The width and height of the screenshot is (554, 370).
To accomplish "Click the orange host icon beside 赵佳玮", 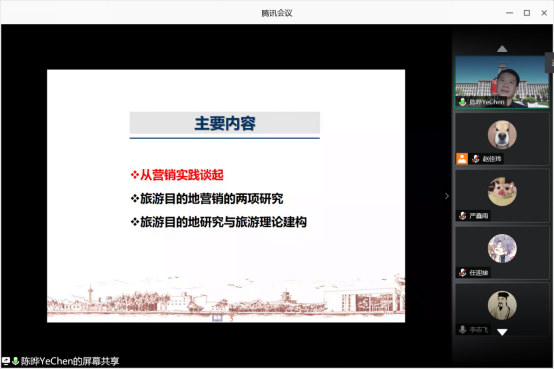I will [462, 159].
